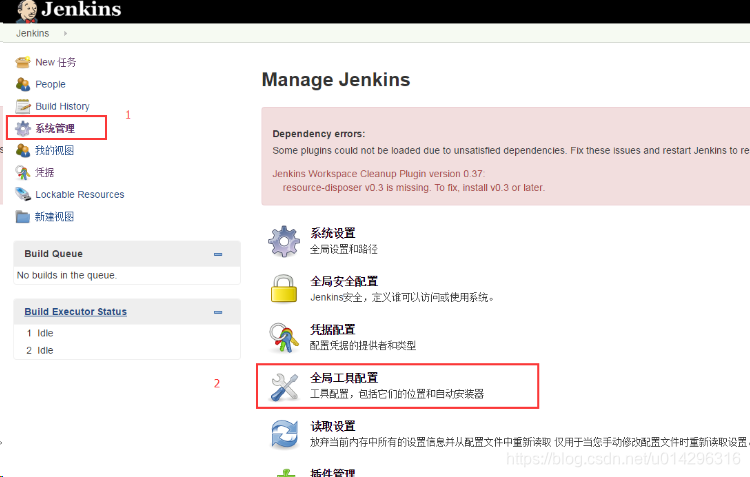Expand the breadcrumb arrow after Jenkins

[65, 33]
